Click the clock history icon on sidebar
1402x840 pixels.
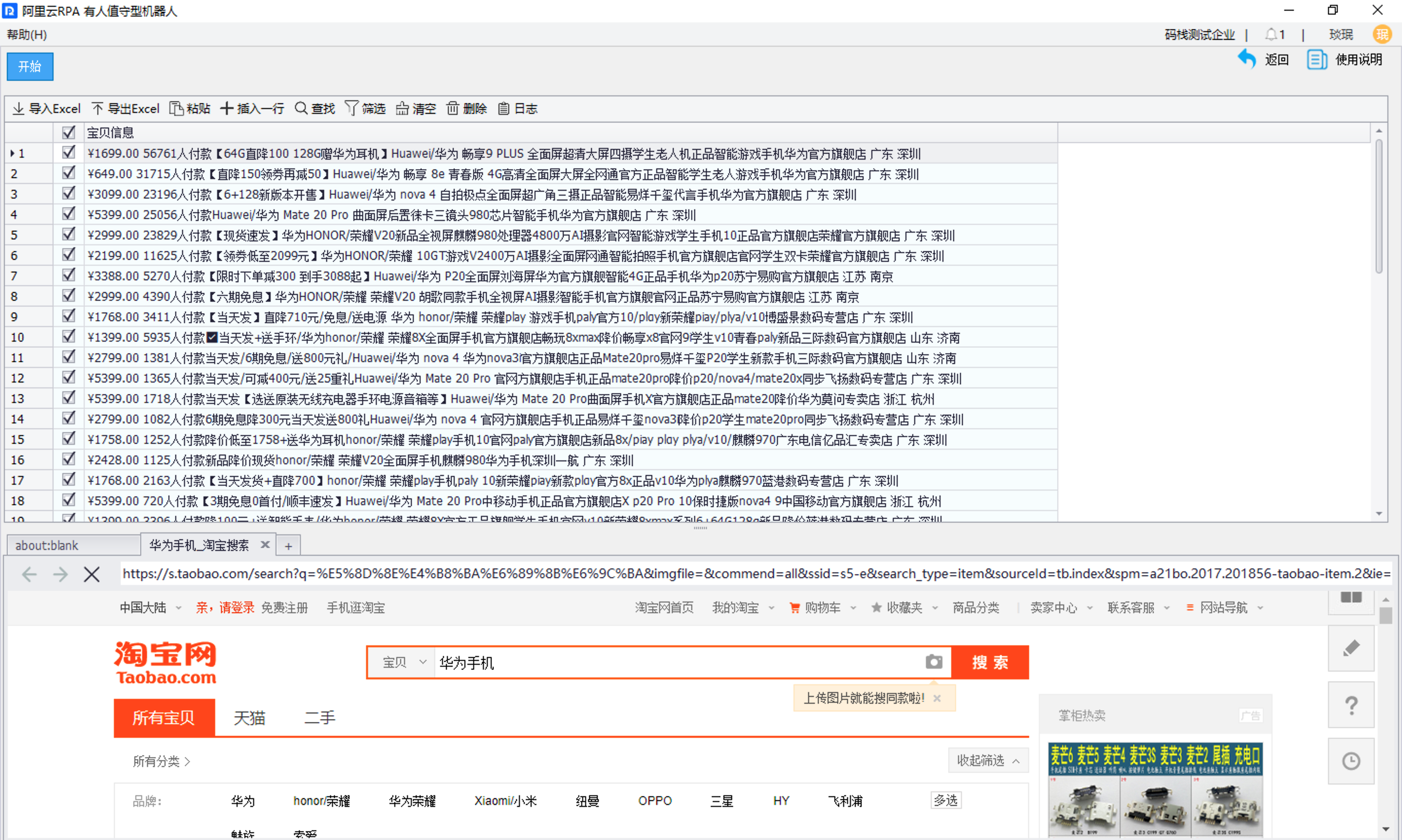click(1350, 761)
